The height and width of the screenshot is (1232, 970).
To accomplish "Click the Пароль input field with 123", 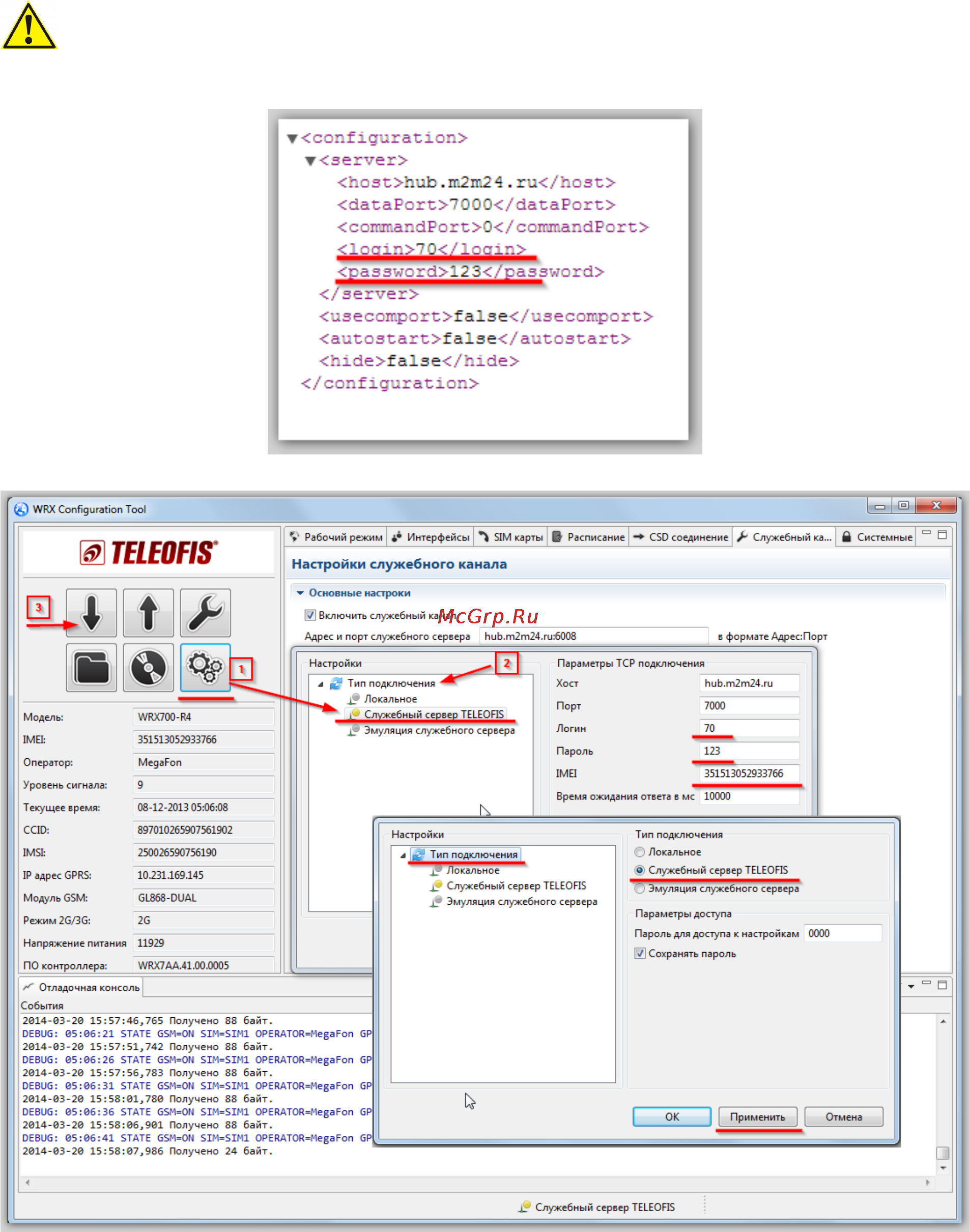I will pyautogui.click(x=750, y=751).
